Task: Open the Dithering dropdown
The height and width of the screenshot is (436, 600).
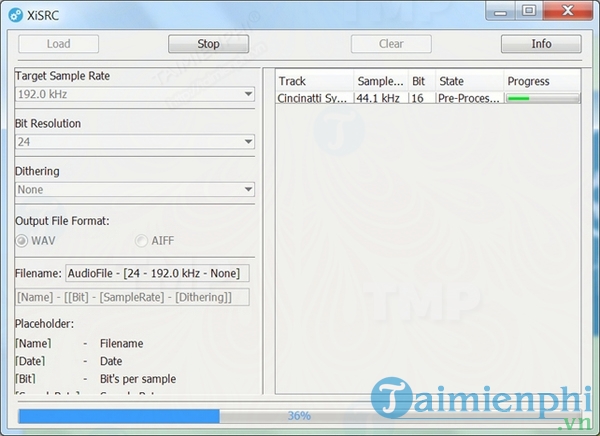Action: coord(135,189)
